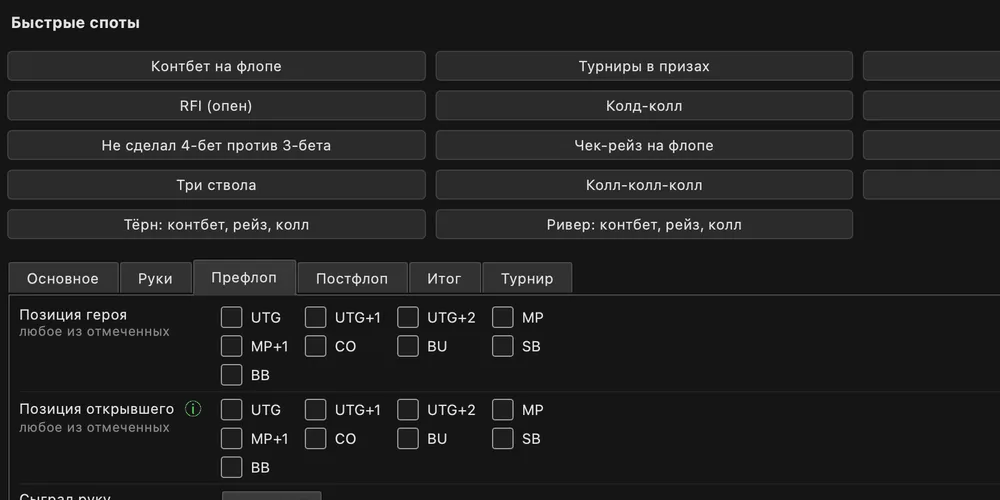The height and width of the screenshot is (500, 1000).
Task: Click the Колл-колл-колл button
Action: (644, 185)
